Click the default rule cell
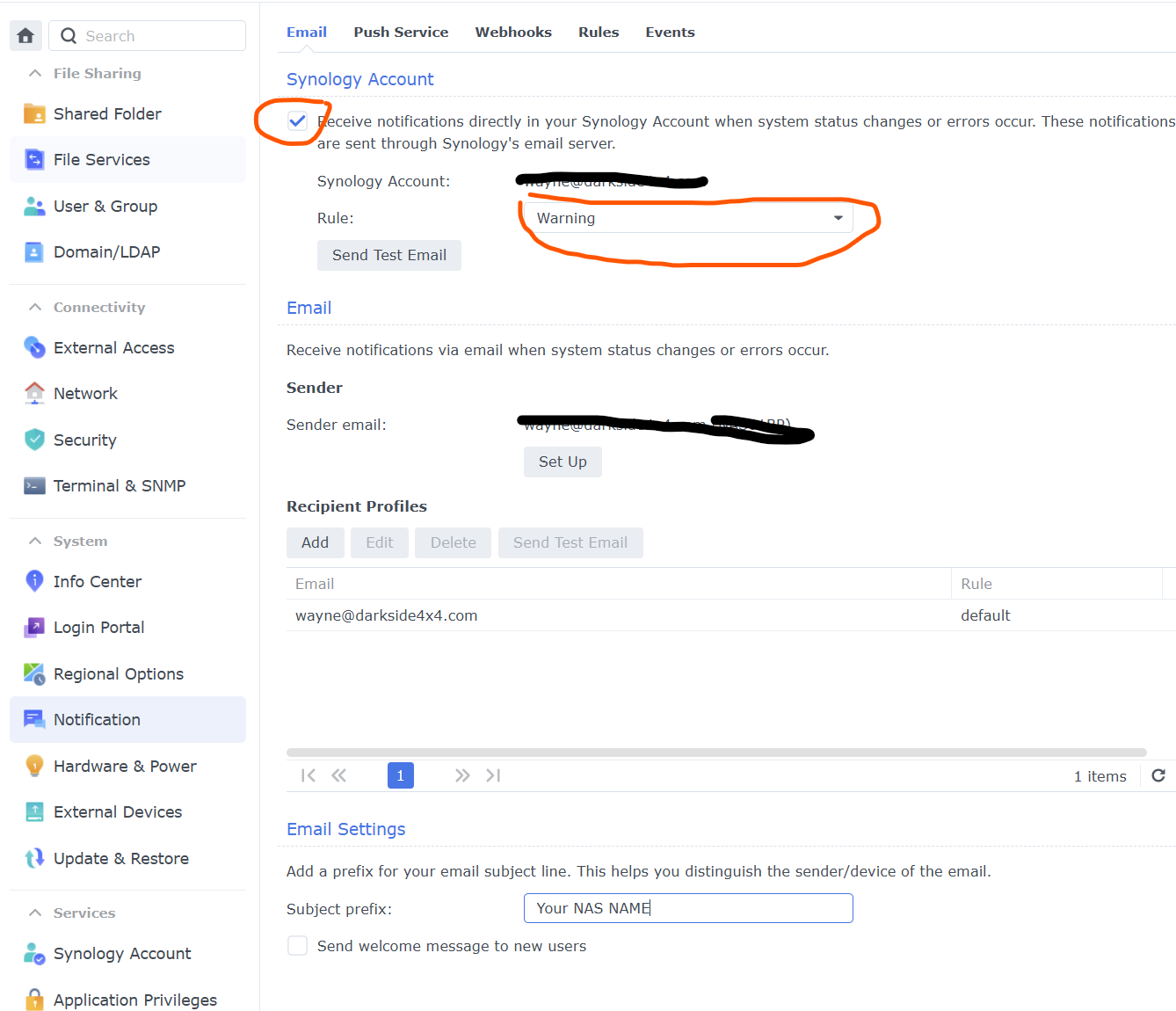 (x=985, y=615)
